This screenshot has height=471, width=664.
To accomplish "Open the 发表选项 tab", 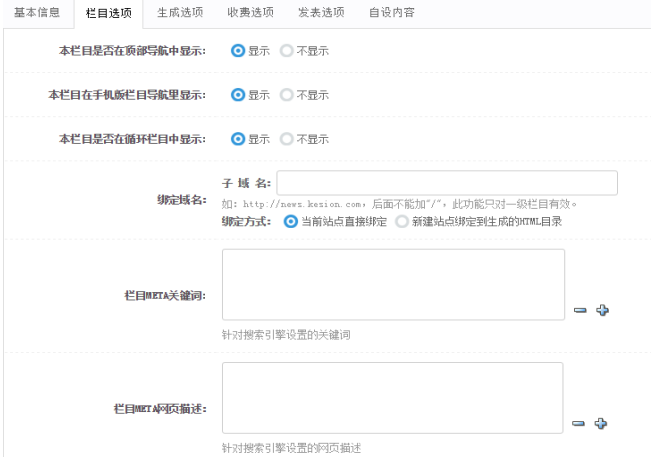I will tap(320, 13).
